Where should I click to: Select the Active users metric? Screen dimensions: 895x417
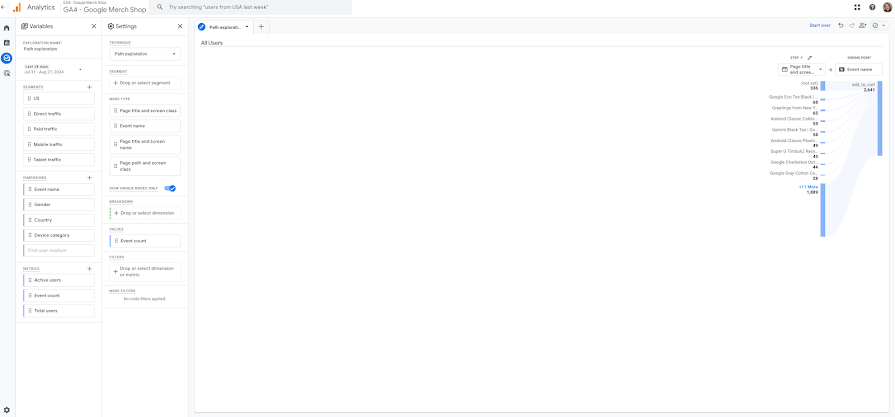click(59, 281)
